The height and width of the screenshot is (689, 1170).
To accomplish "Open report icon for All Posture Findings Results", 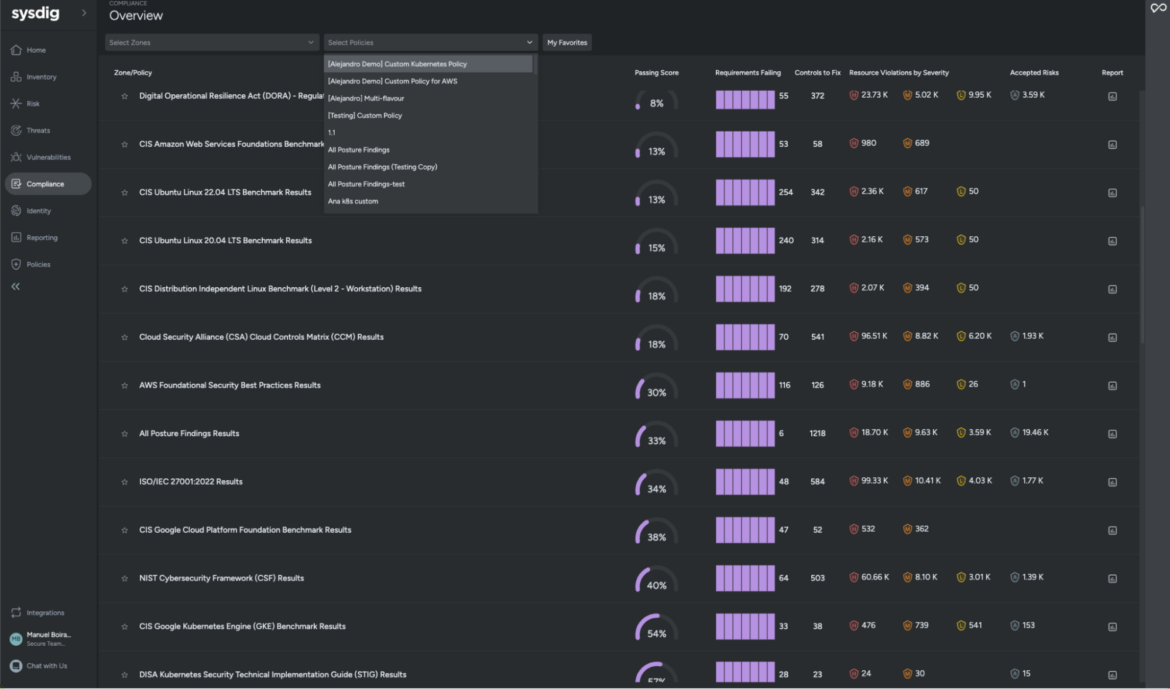I will coord(1112,434).
